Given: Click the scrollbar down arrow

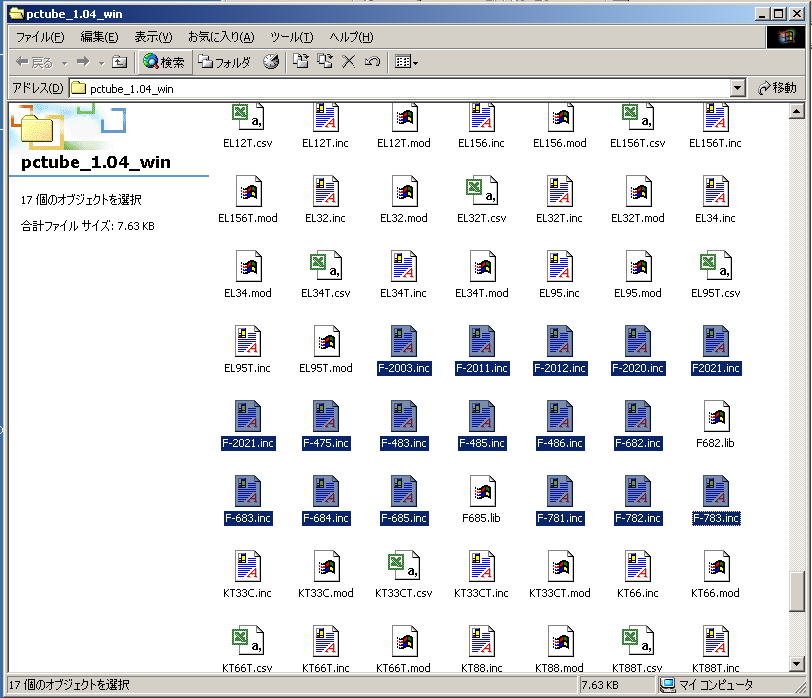Looking at the screenshot, I should point(796,664).
